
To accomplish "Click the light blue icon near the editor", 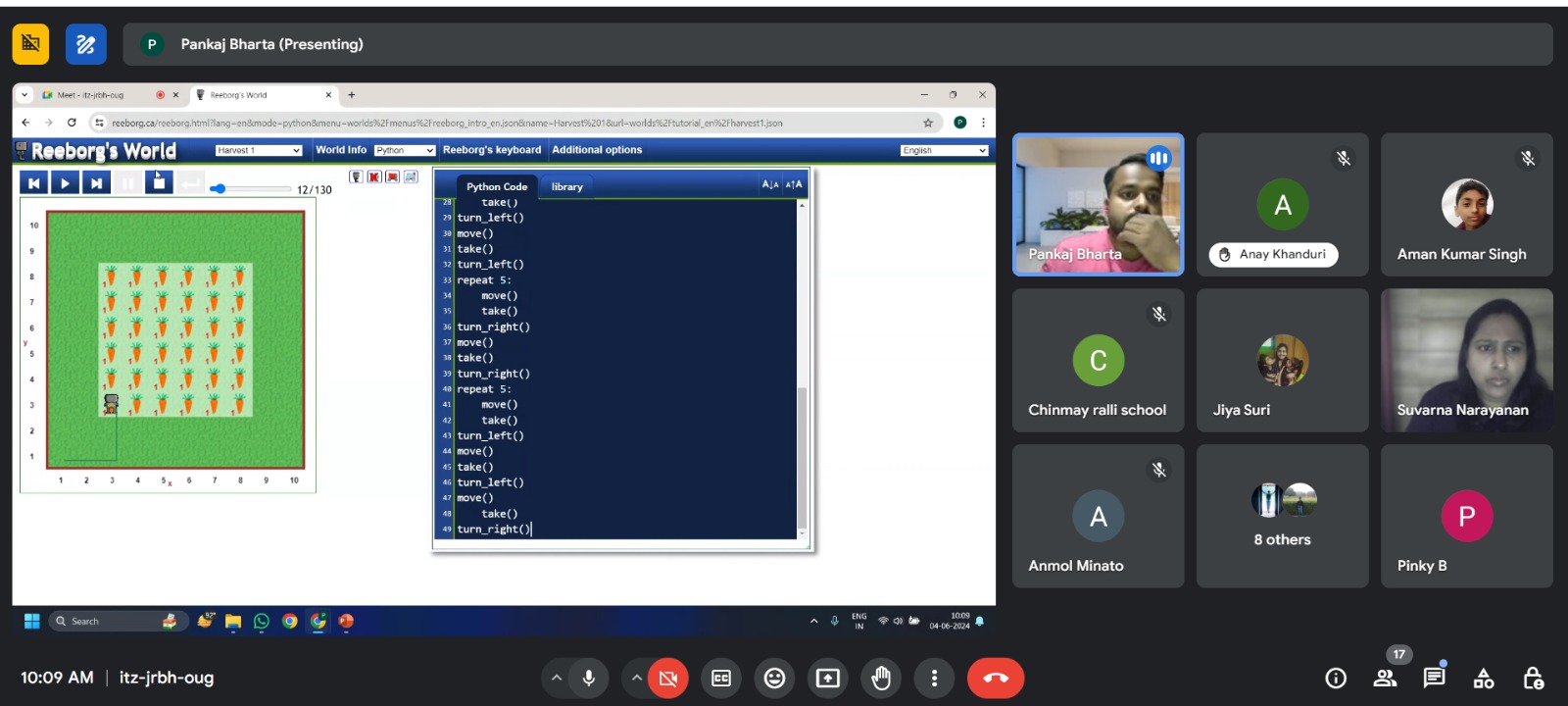I will point(411,176).
